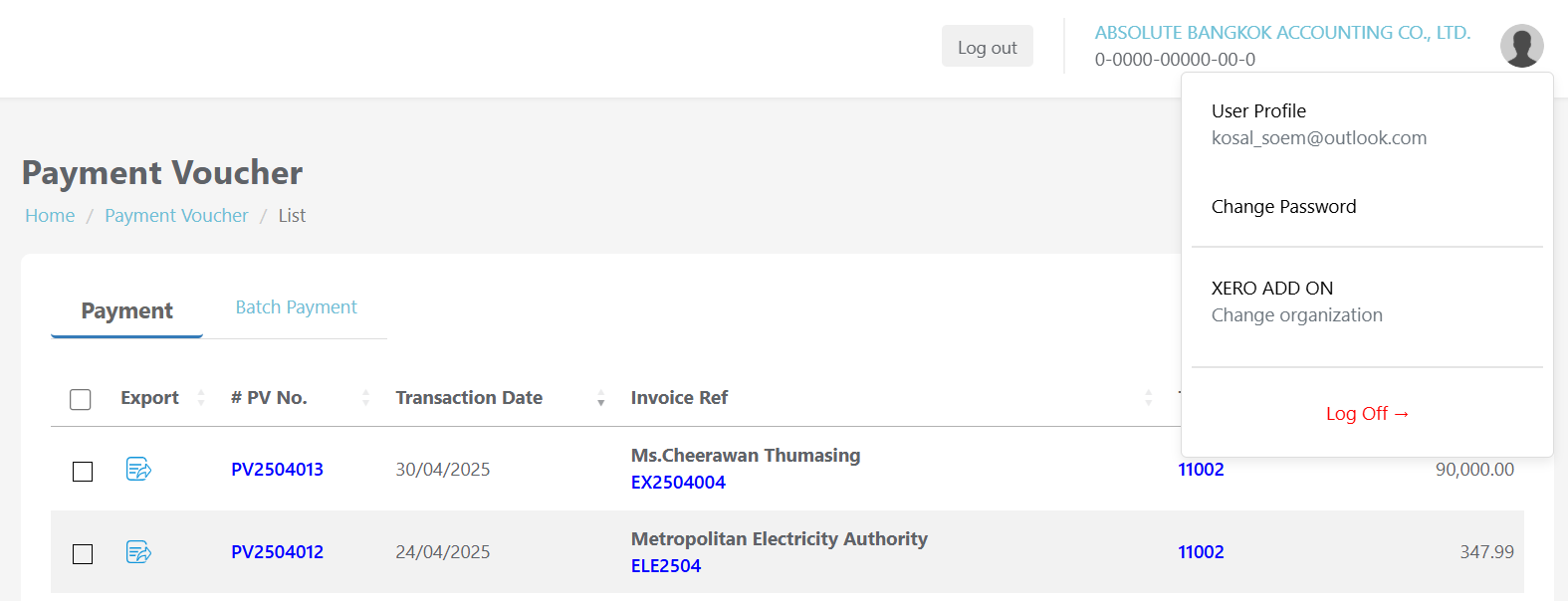1568x601 pixels.
Task: Open Change Password from the profile menu
Action: (x=1283, y=207)
